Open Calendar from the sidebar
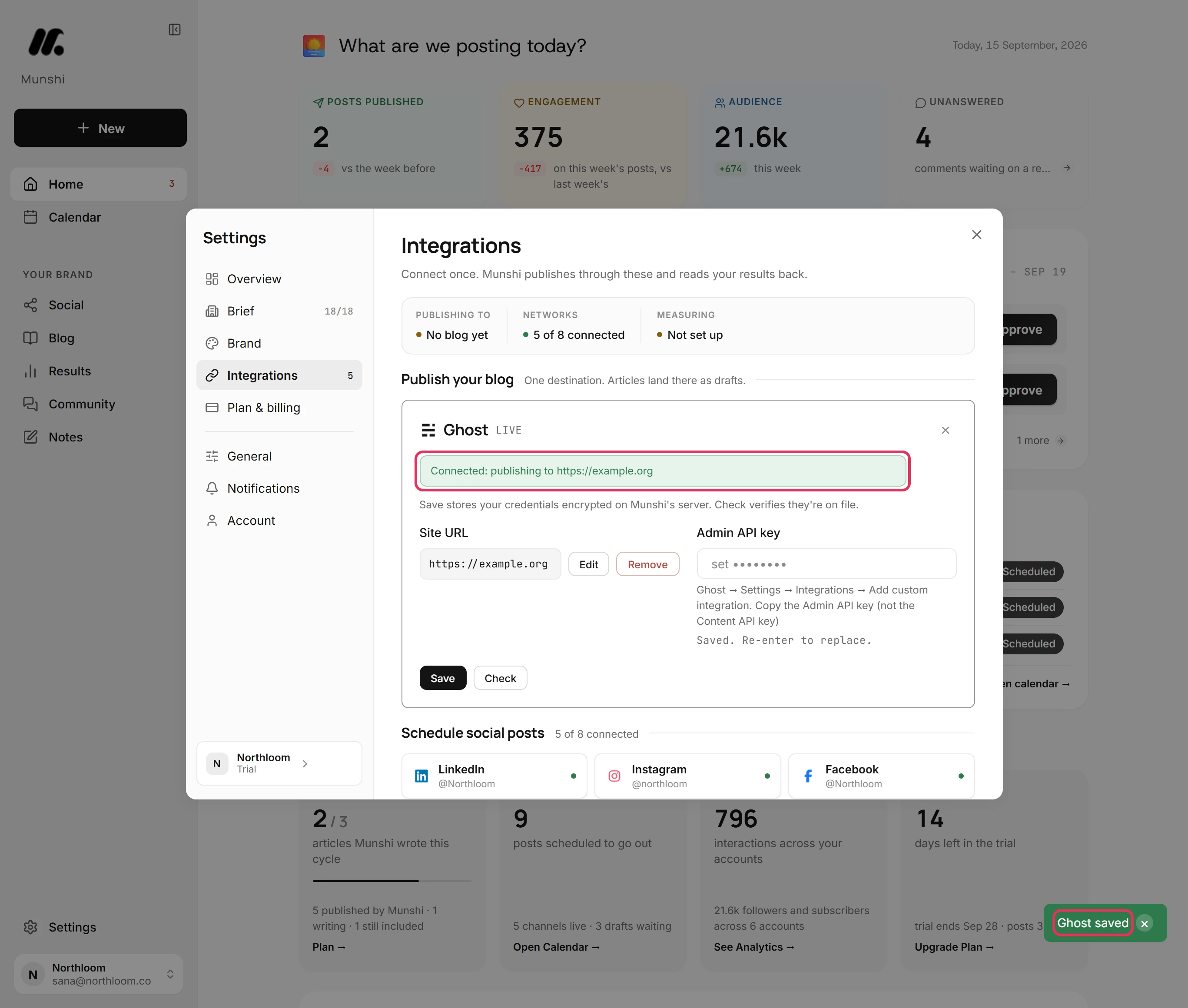The height and width of the screenshot is (1008, 1188). (x=98, y=217)
